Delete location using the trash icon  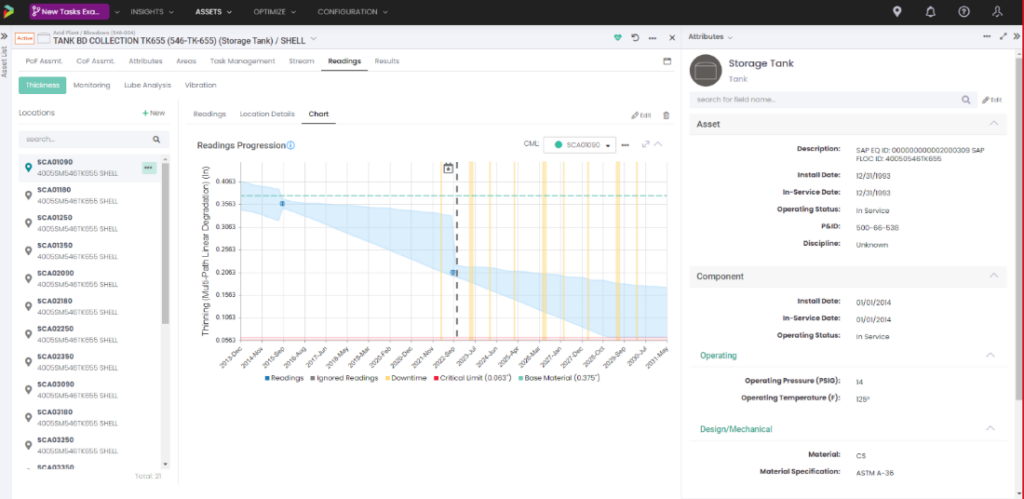[x=666, y=115]
